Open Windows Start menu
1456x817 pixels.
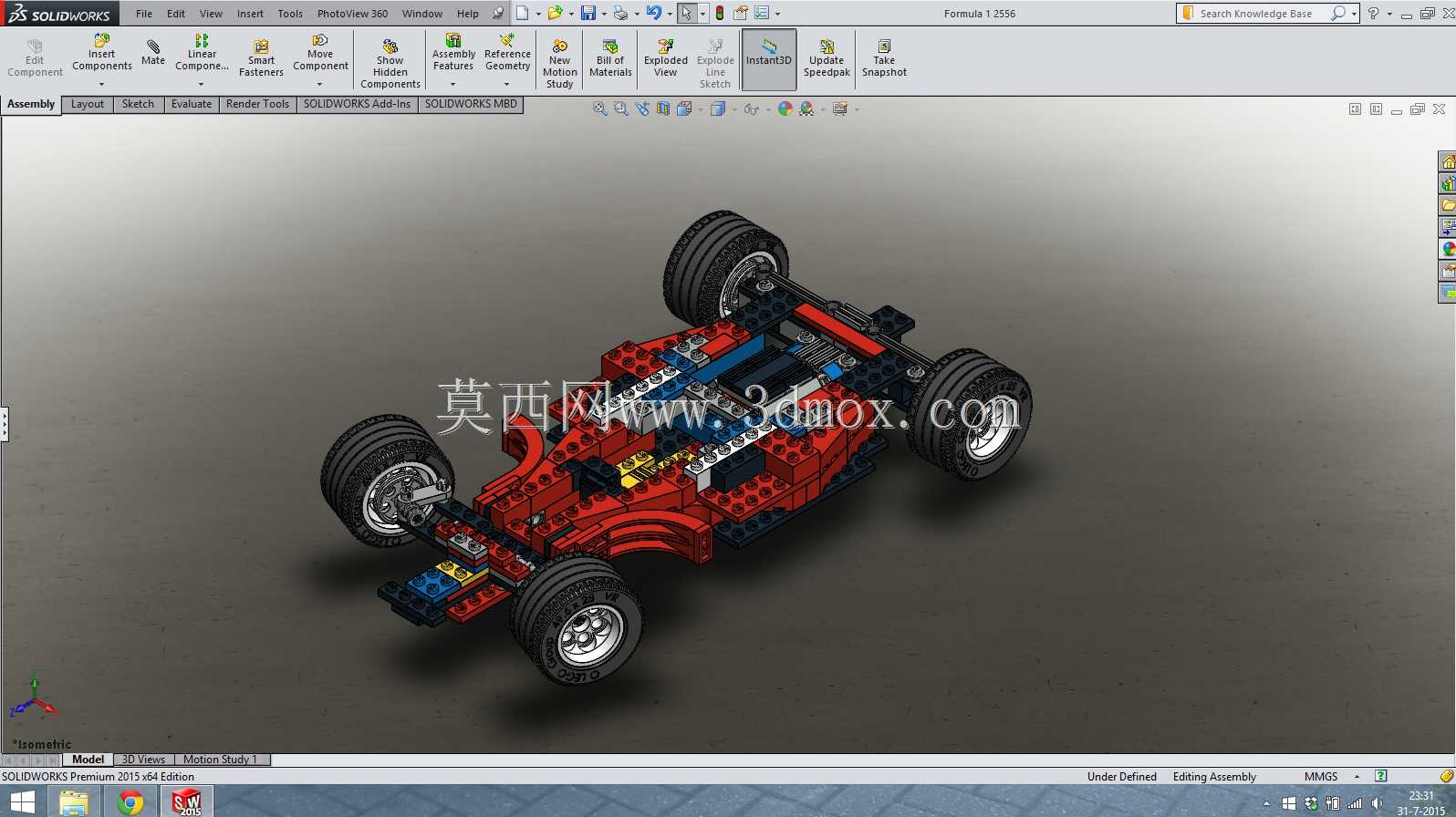pos(22,802)
